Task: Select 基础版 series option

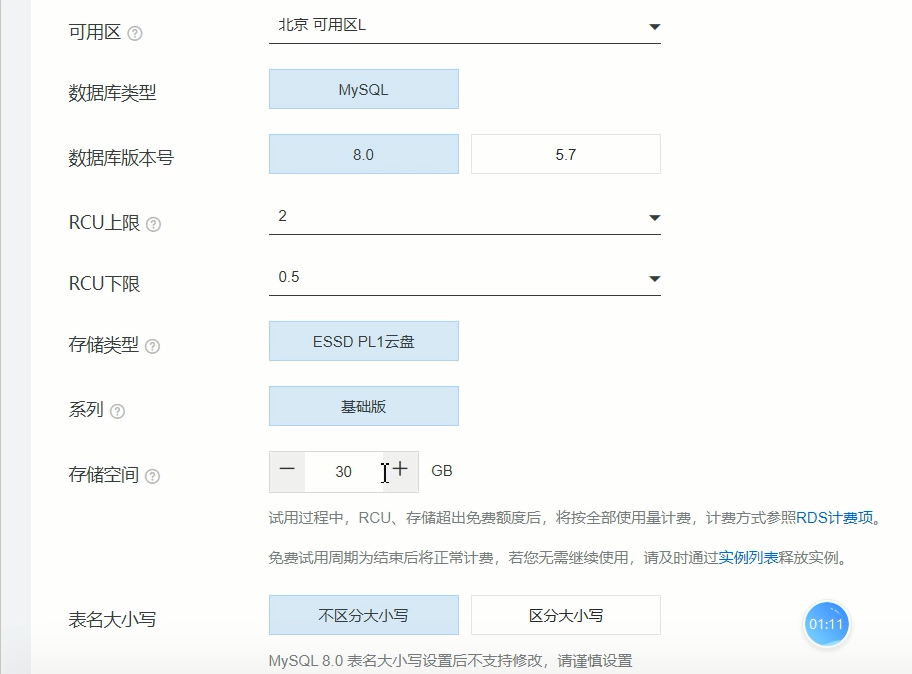Action: coord(363,406)
